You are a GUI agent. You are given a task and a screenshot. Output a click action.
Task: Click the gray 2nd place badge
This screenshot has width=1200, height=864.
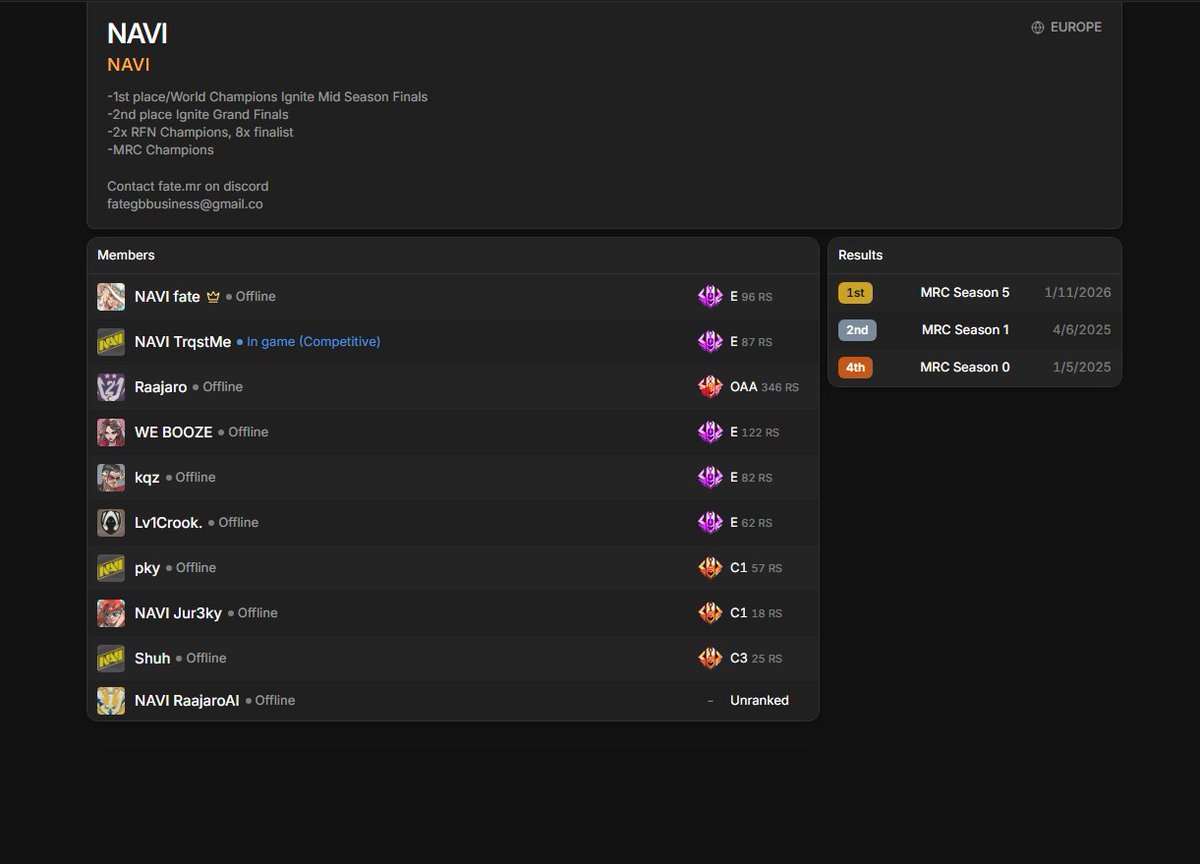pyautogui.click(x=857, y=330)
